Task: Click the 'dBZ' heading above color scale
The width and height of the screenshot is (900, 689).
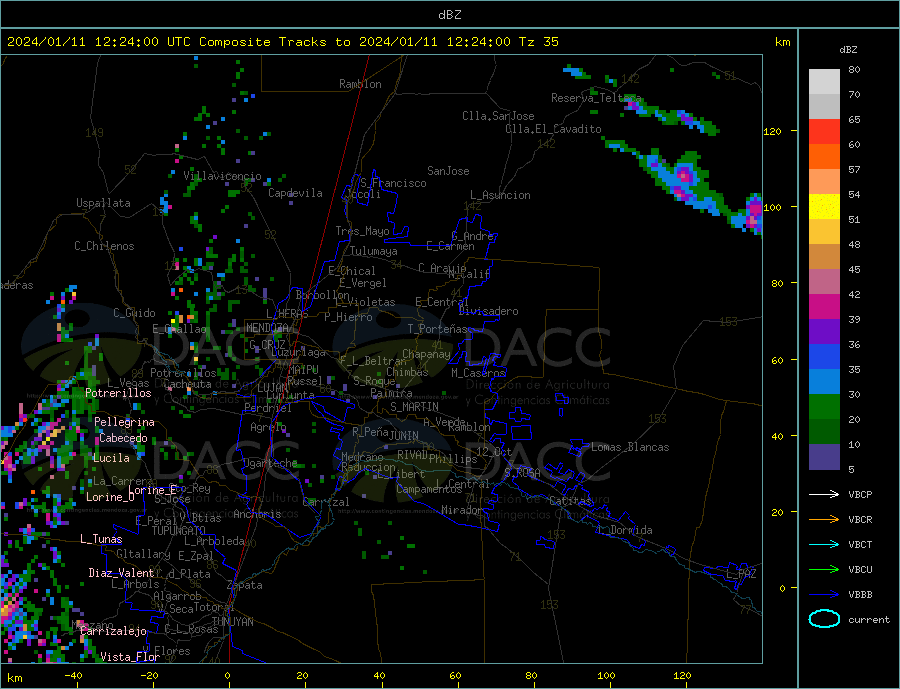Action: point(848,50)
